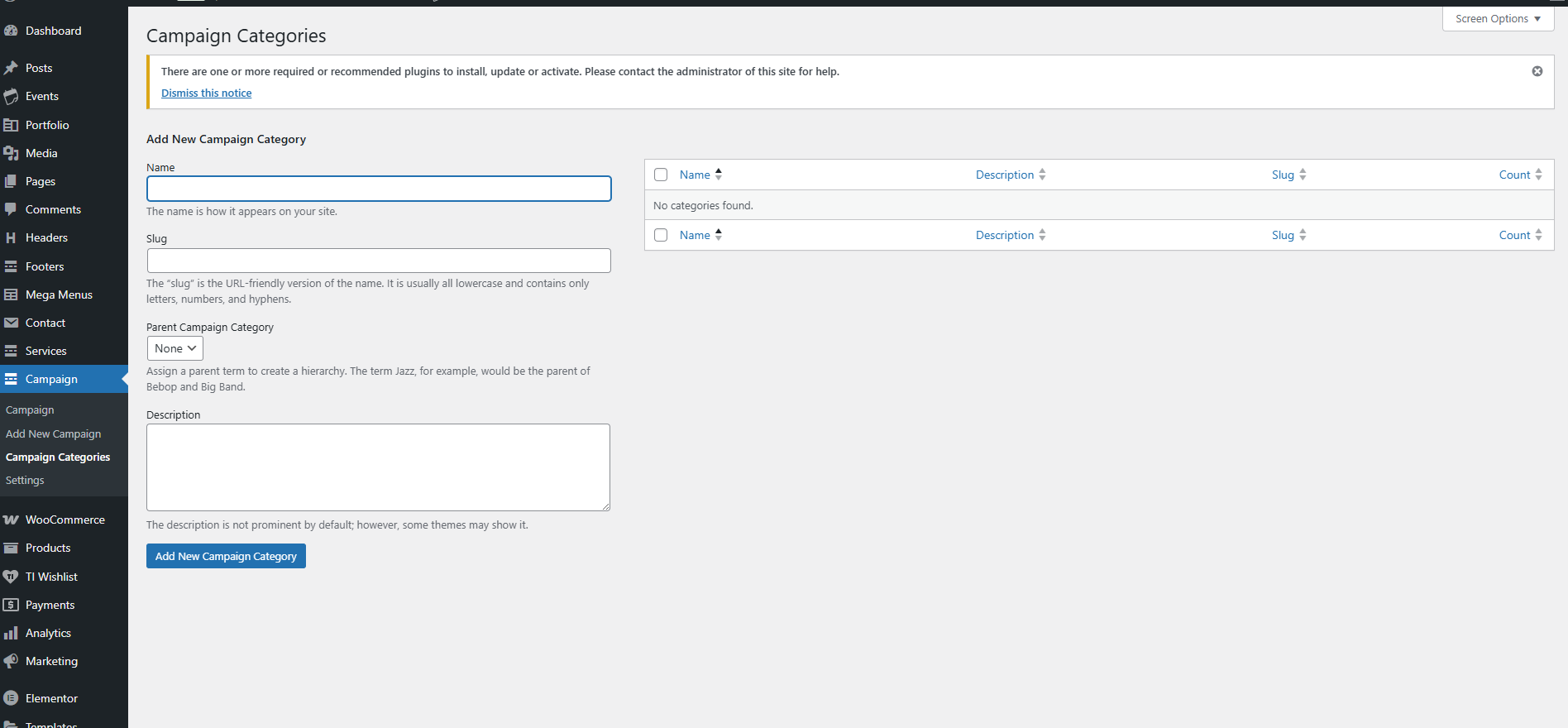Check the select-all checkbox in table header
Screen dimensions: 1568x728
(661, 175)
